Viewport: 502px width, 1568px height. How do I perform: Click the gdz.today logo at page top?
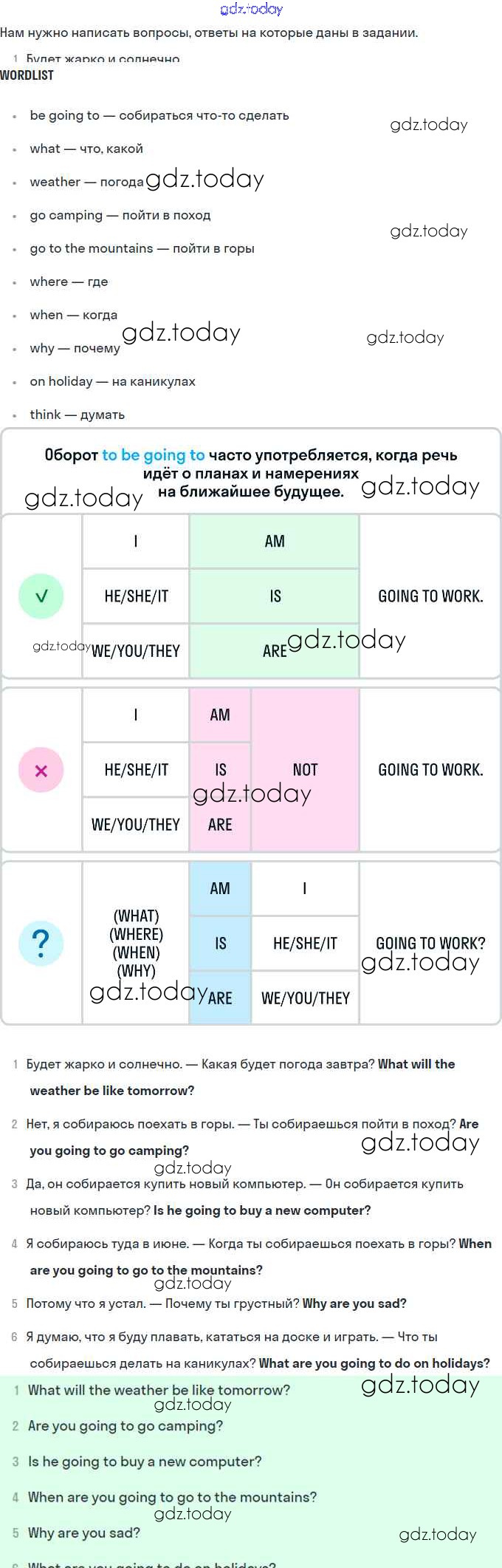pyautogui.click(x=251, y=9)
